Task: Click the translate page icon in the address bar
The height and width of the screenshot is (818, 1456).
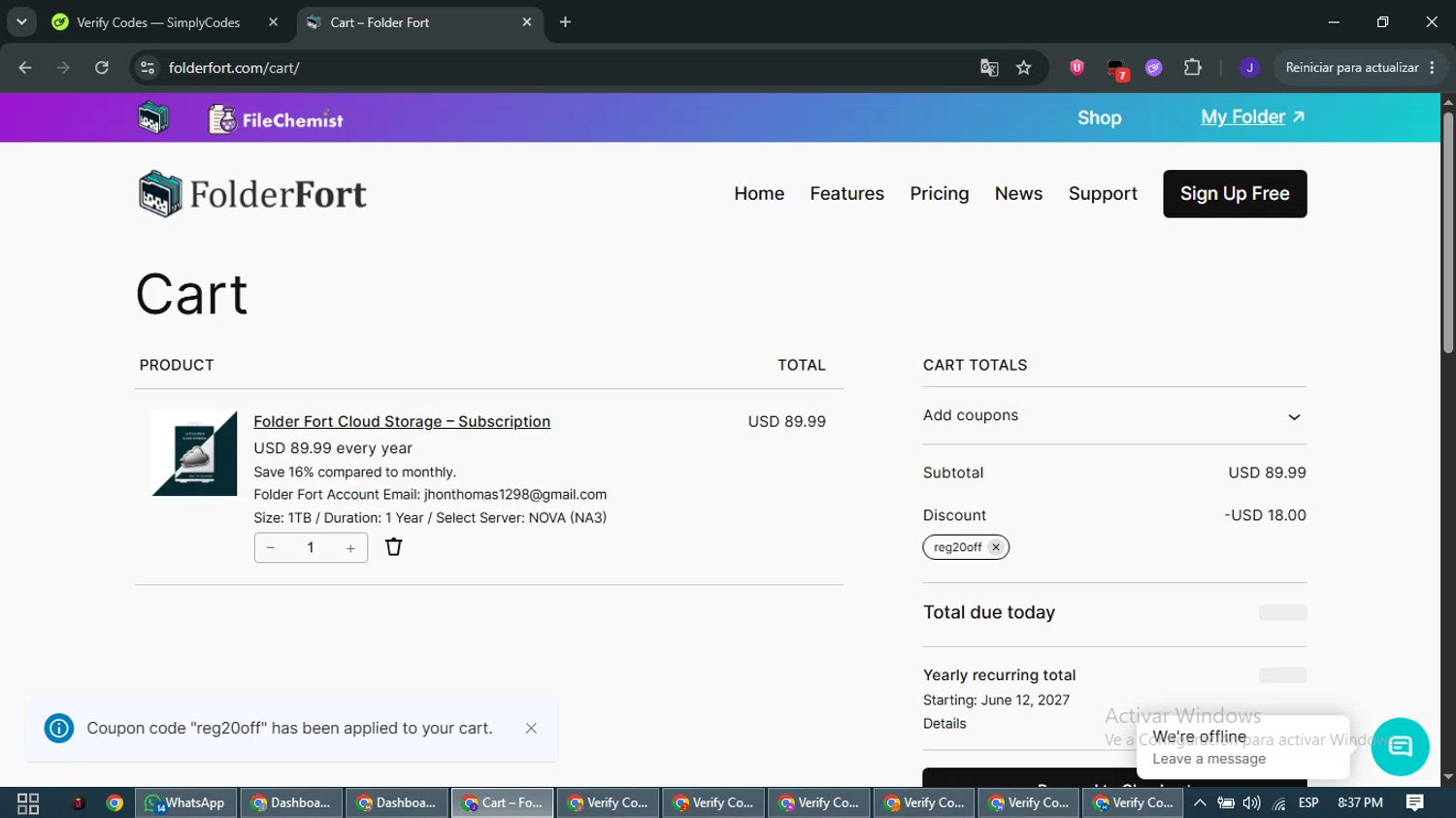Action: point(989,68)
